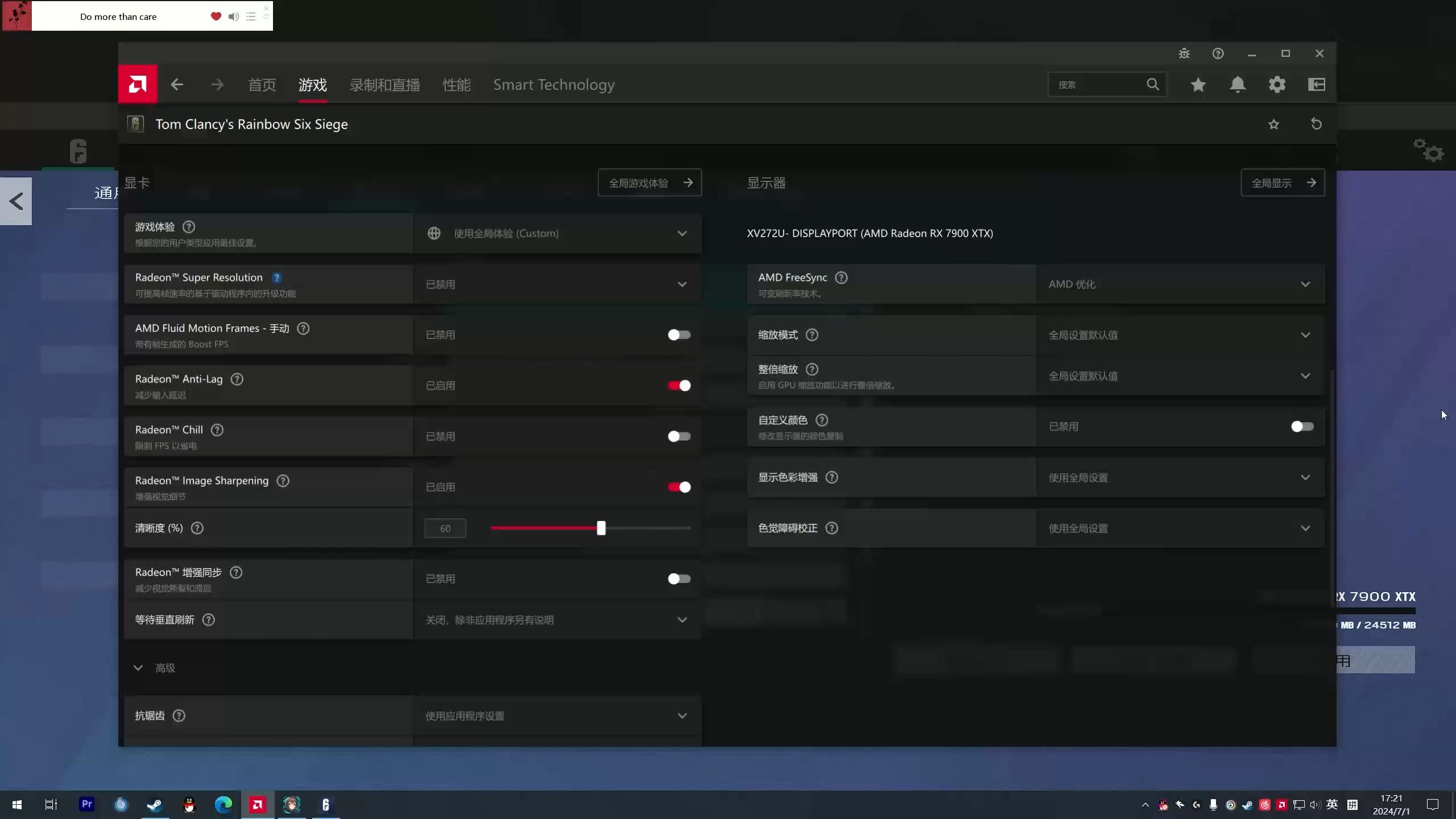Open the 等待垂直刷新 dropdown

coord(557,619)
